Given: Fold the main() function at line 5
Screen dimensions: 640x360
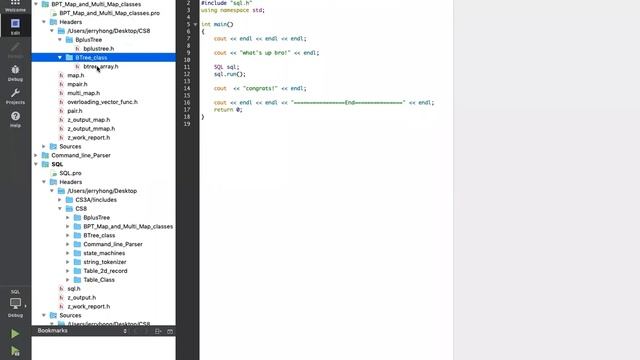Looking at the screenshot, I should tap(196, 24).
